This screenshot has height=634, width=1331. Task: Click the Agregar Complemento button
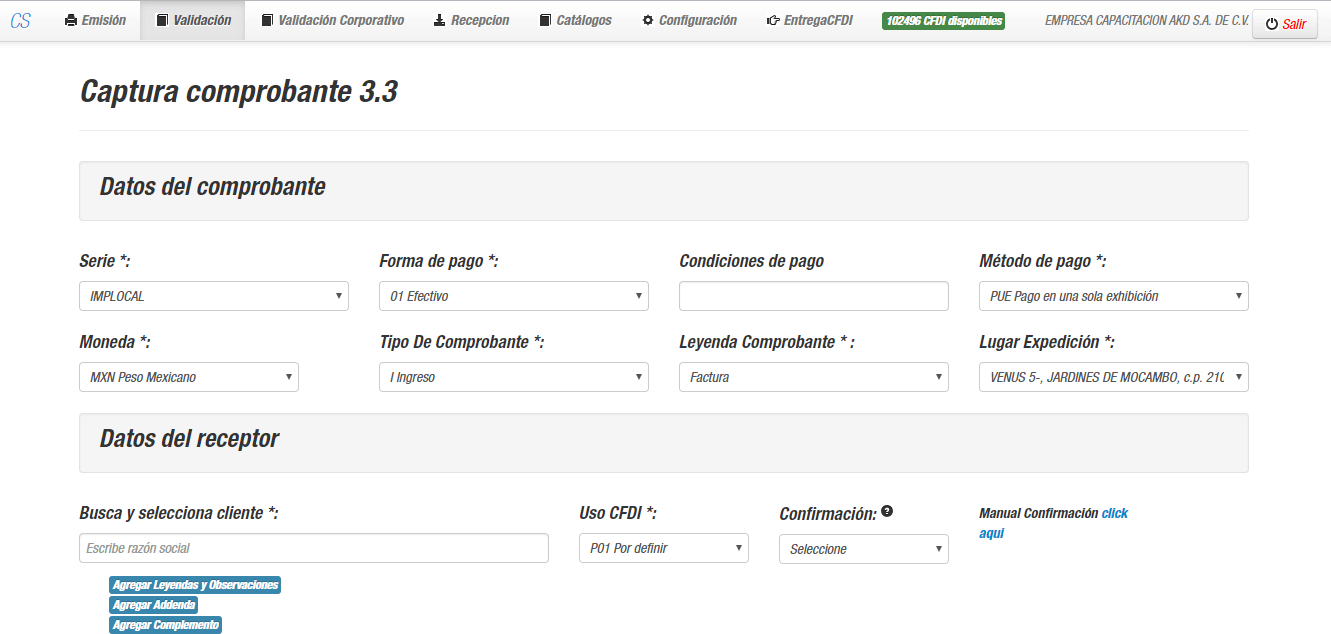(x=165, y=625)
